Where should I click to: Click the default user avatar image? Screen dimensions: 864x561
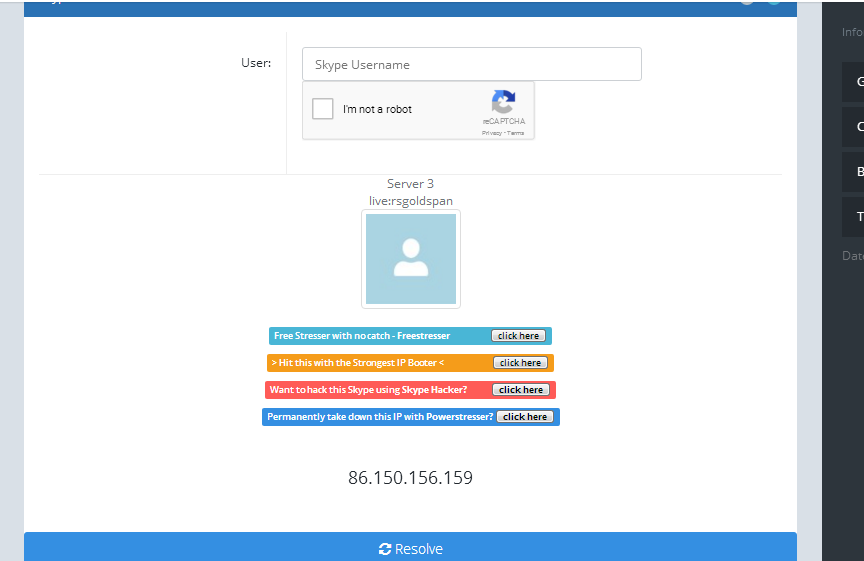point(411,259)
